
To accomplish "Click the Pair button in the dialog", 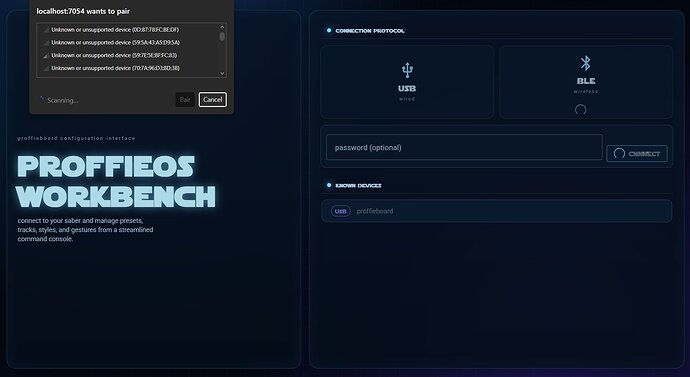I will point(185,99).
